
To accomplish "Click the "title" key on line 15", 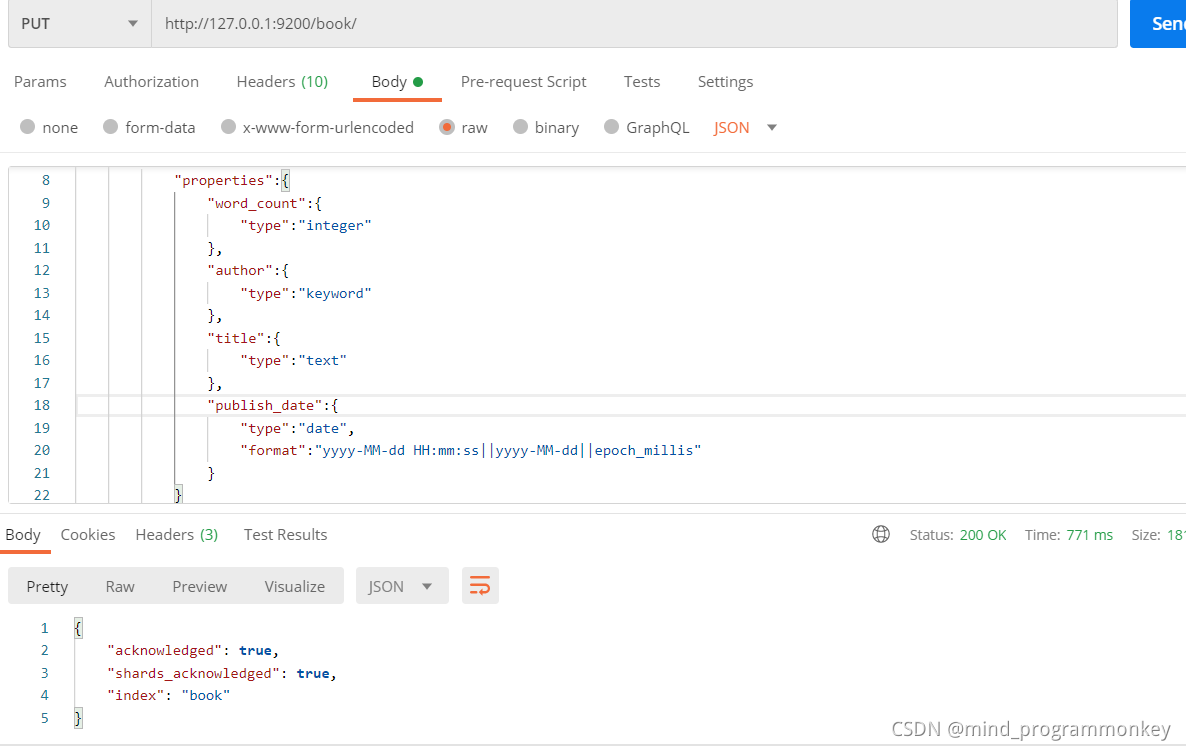I will click(236, 339).
